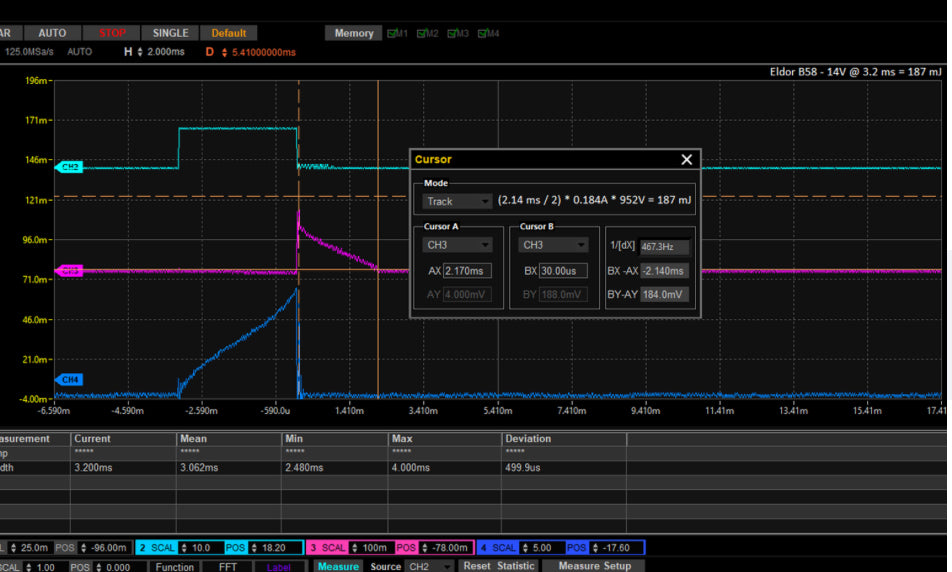952x572 pixels.
Task: Open the FFT tab
Action: click(228, 566)
